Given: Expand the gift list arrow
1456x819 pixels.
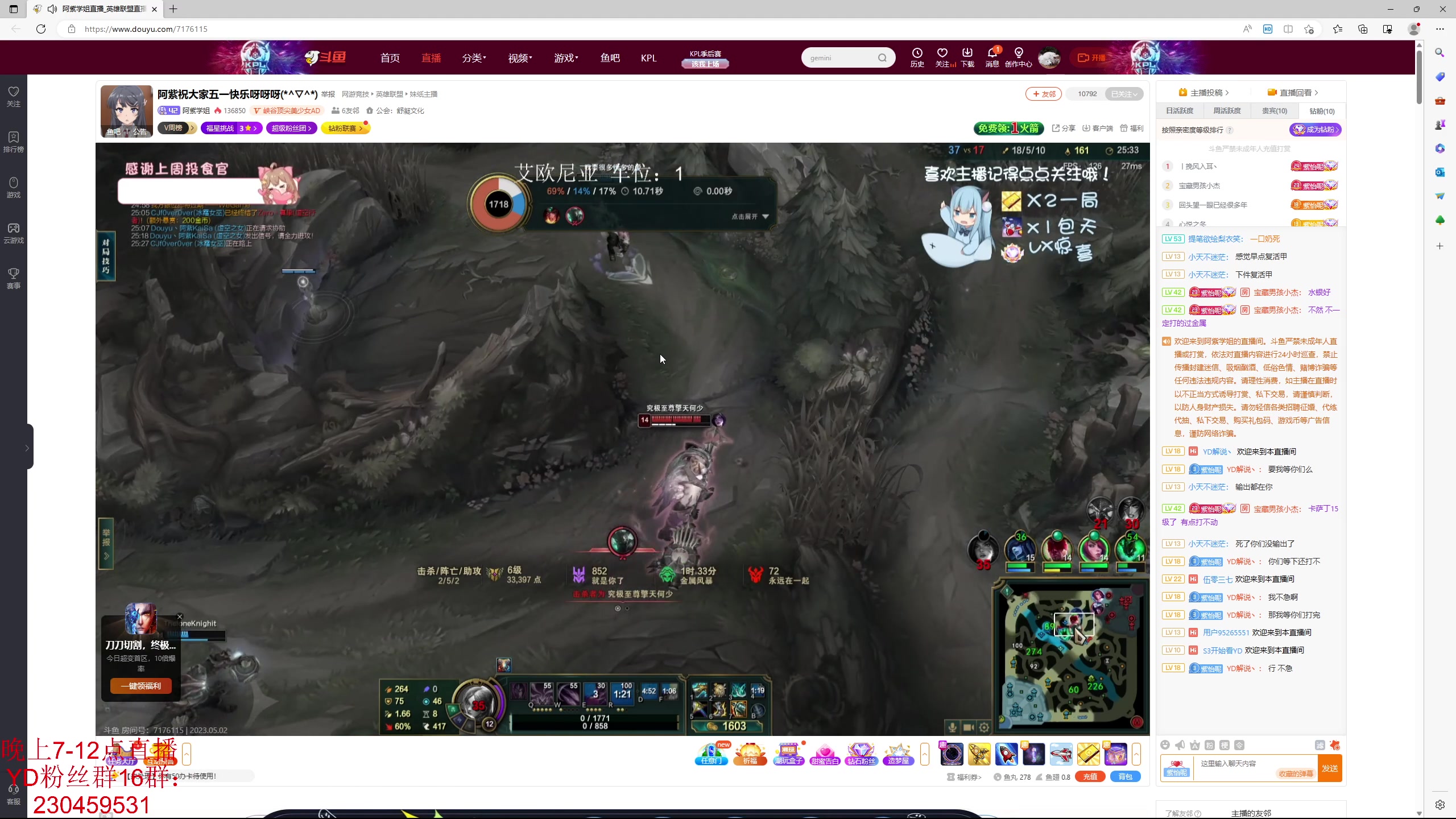Looking at the screenshot, I should coord(1136,754).
